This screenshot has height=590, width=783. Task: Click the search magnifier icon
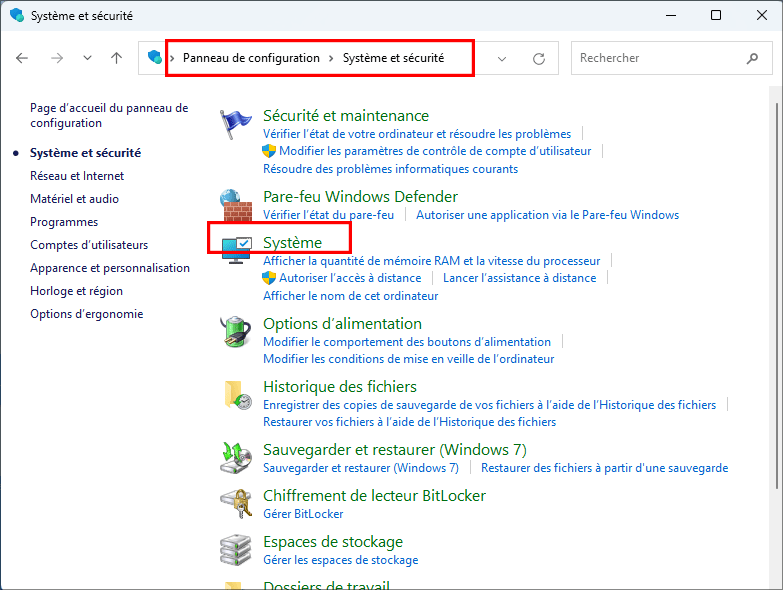point(752,58)
